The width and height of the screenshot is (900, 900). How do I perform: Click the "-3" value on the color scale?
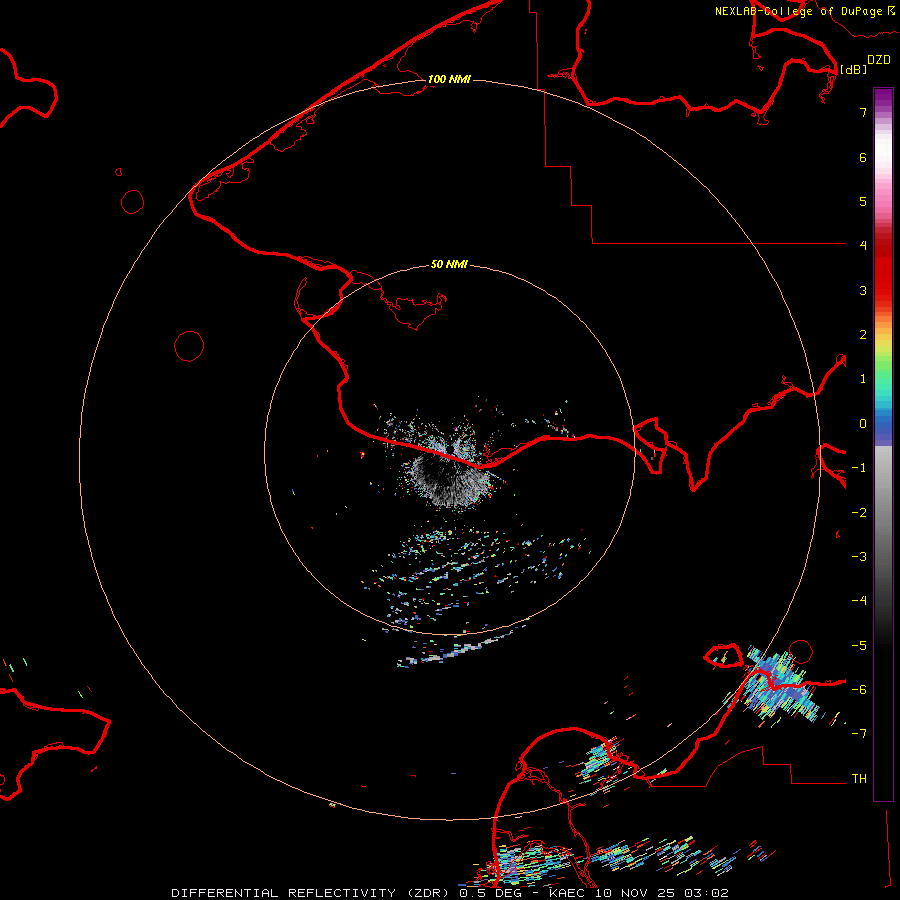859,557
